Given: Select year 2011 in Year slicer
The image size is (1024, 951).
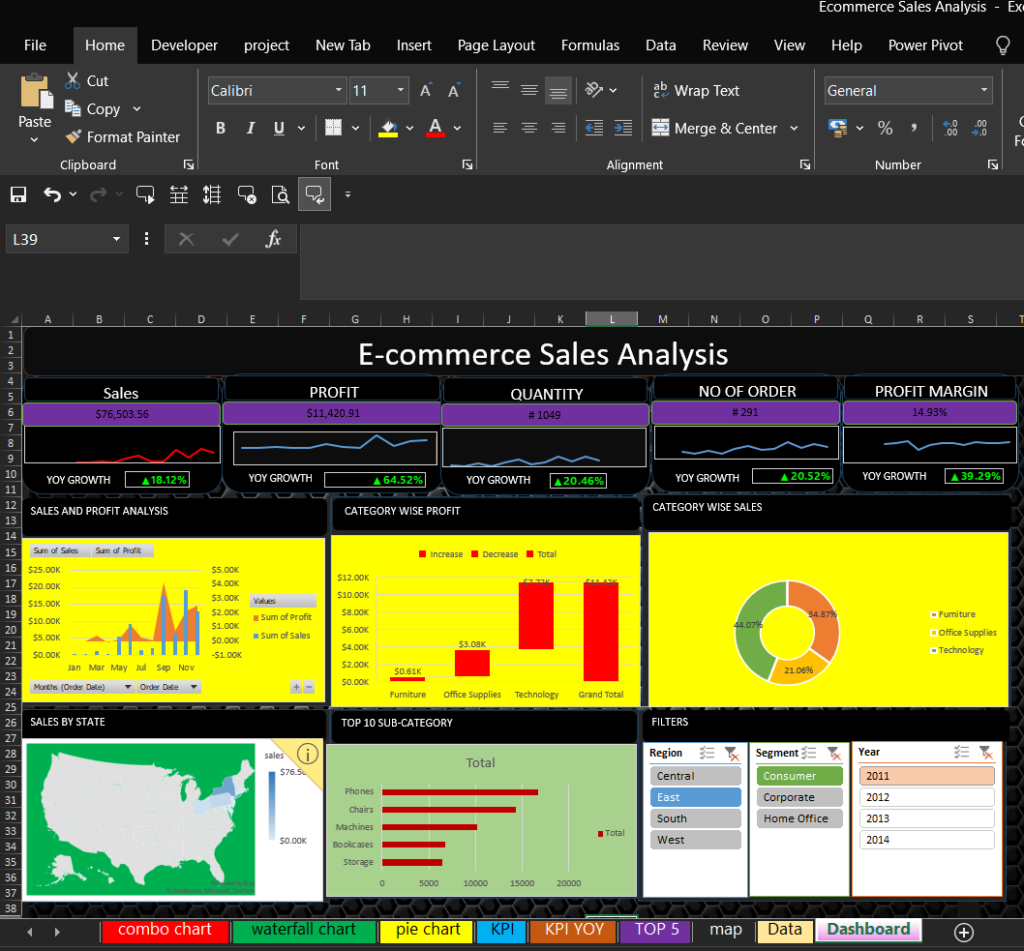Looking at the screenshot, I should point(927,776).
